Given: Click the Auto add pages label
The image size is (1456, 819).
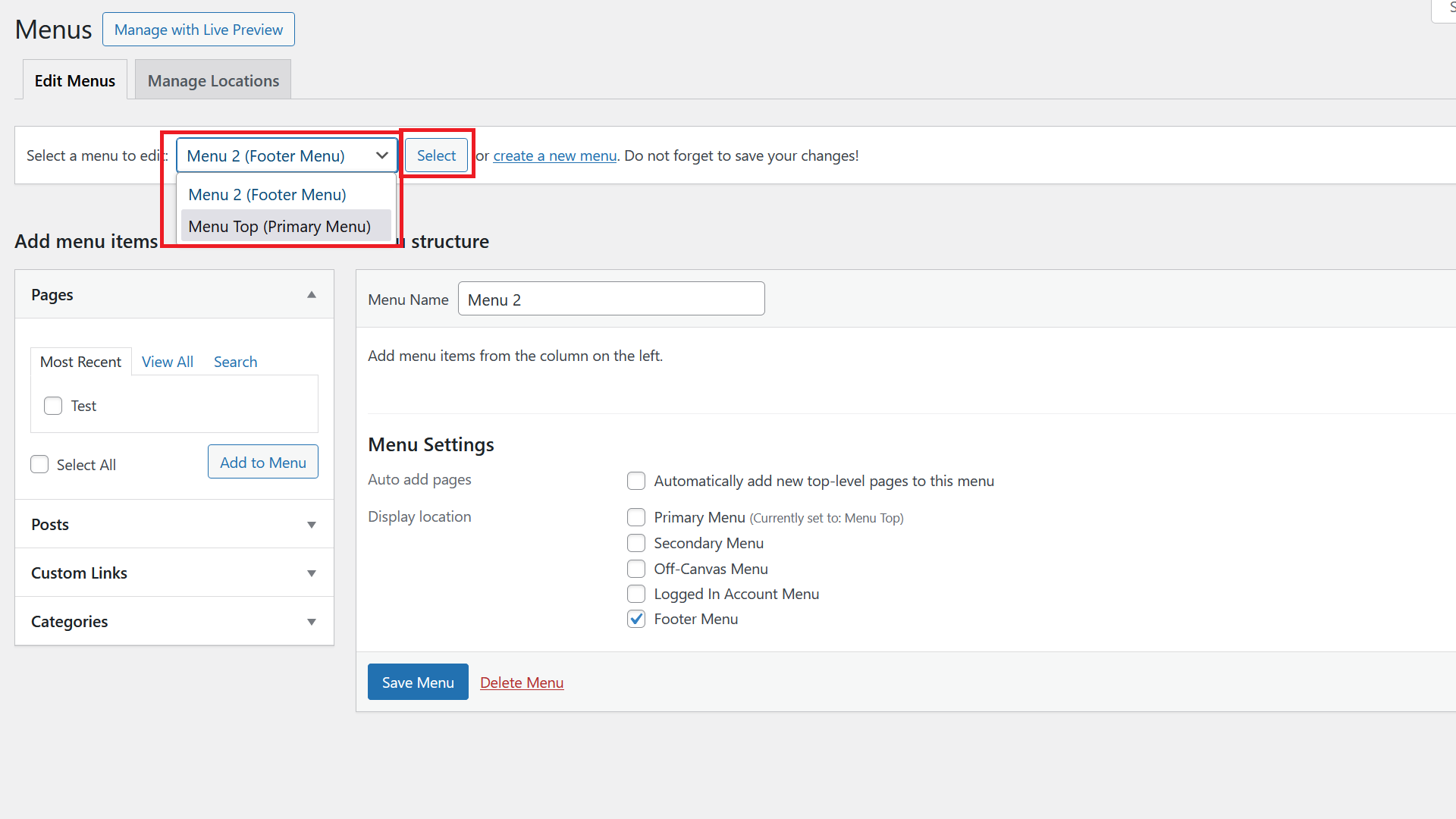Looking at the screenshot, I should pos(419,479).
